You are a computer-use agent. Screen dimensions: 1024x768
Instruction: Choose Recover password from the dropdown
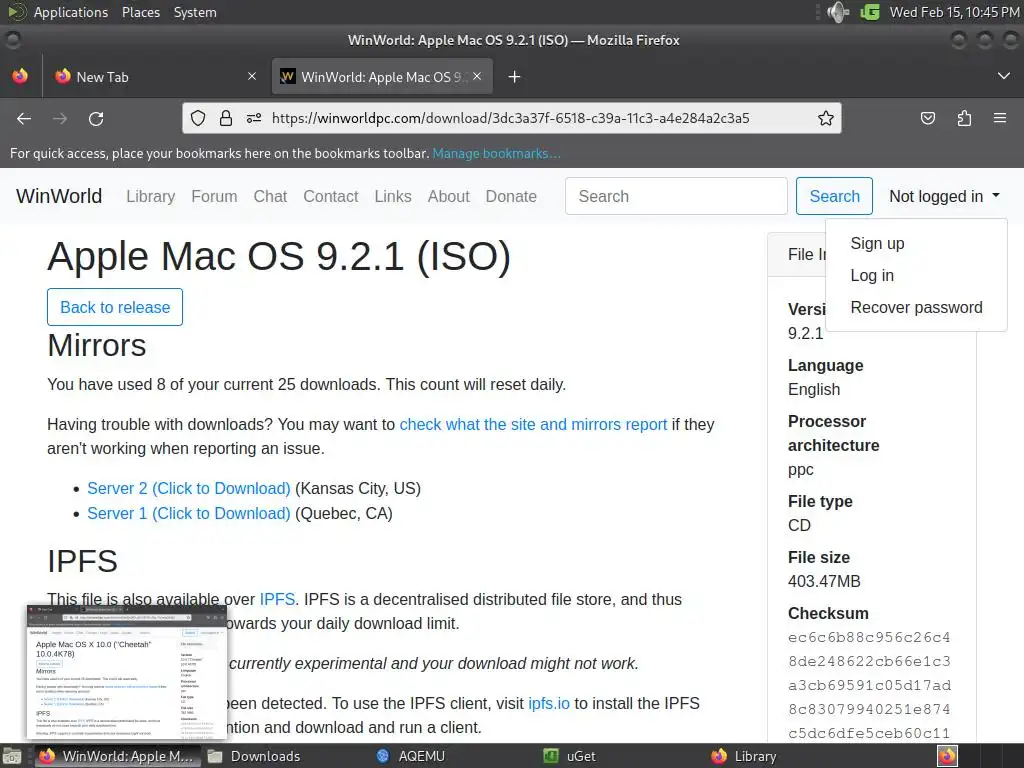pos(916,308)
